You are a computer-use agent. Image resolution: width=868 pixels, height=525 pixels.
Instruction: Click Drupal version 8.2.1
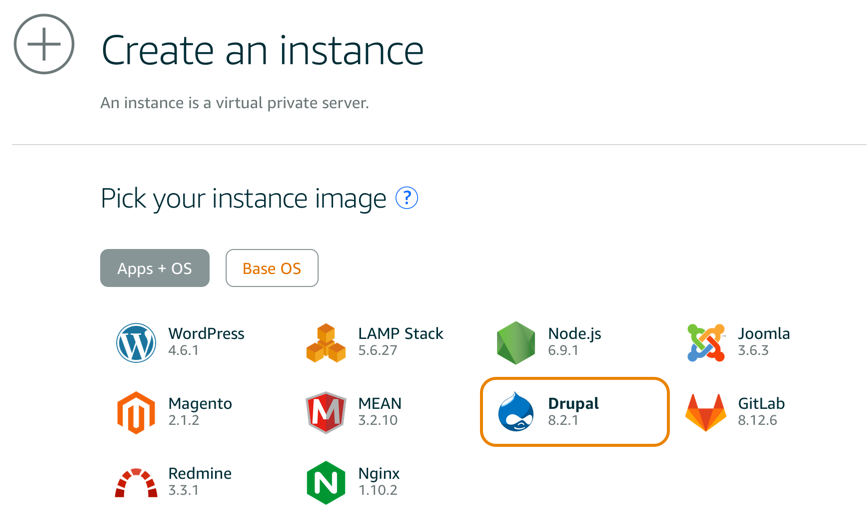pos(563,420)
